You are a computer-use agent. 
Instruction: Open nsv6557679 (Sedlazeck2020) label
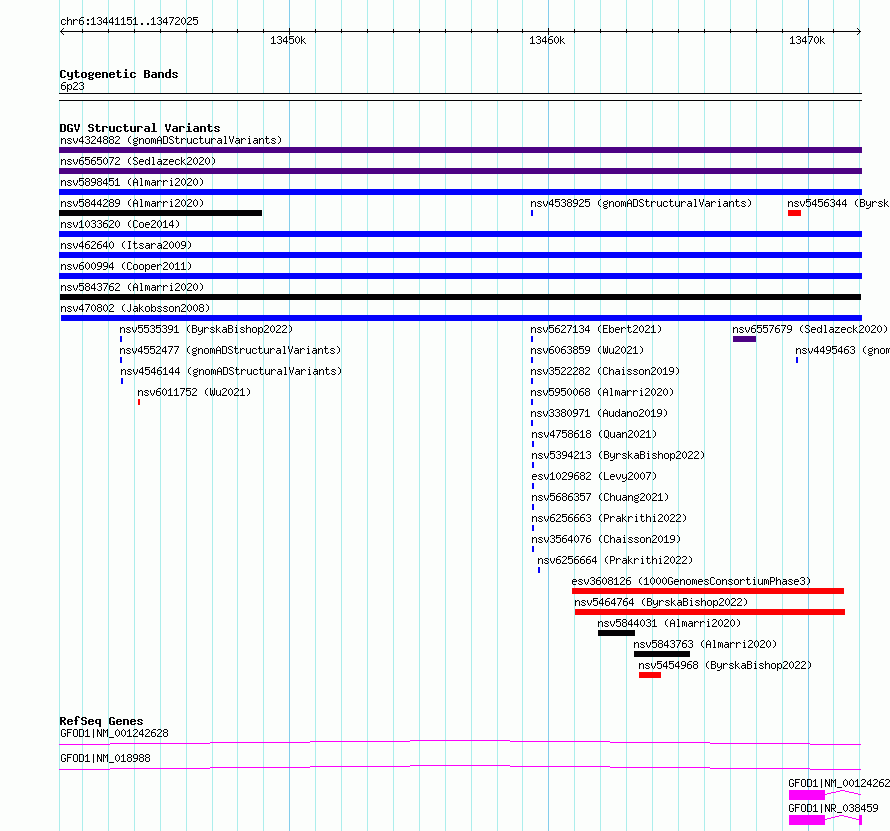point(810,329)
